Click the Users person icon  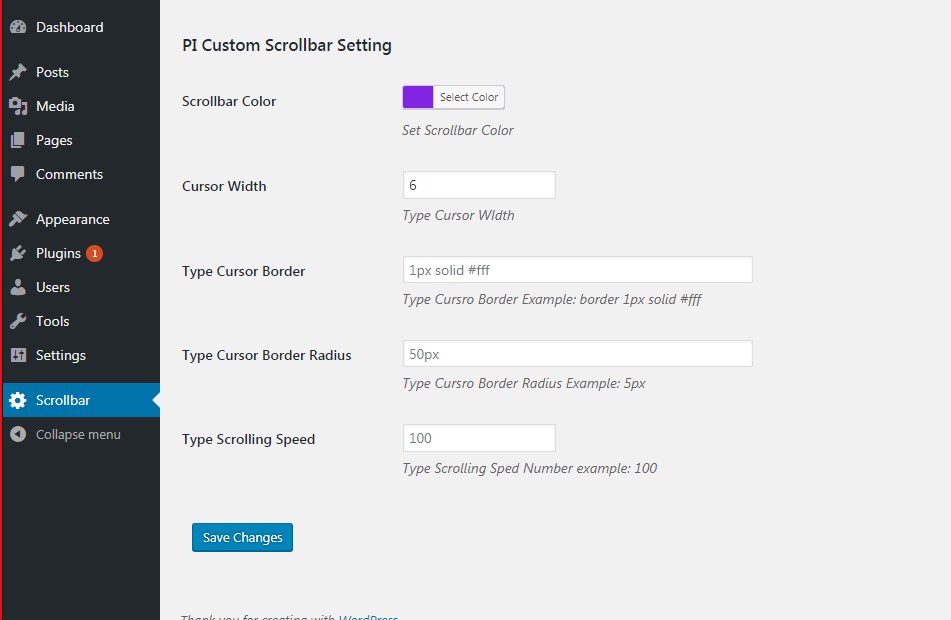(x=18, y=287)
